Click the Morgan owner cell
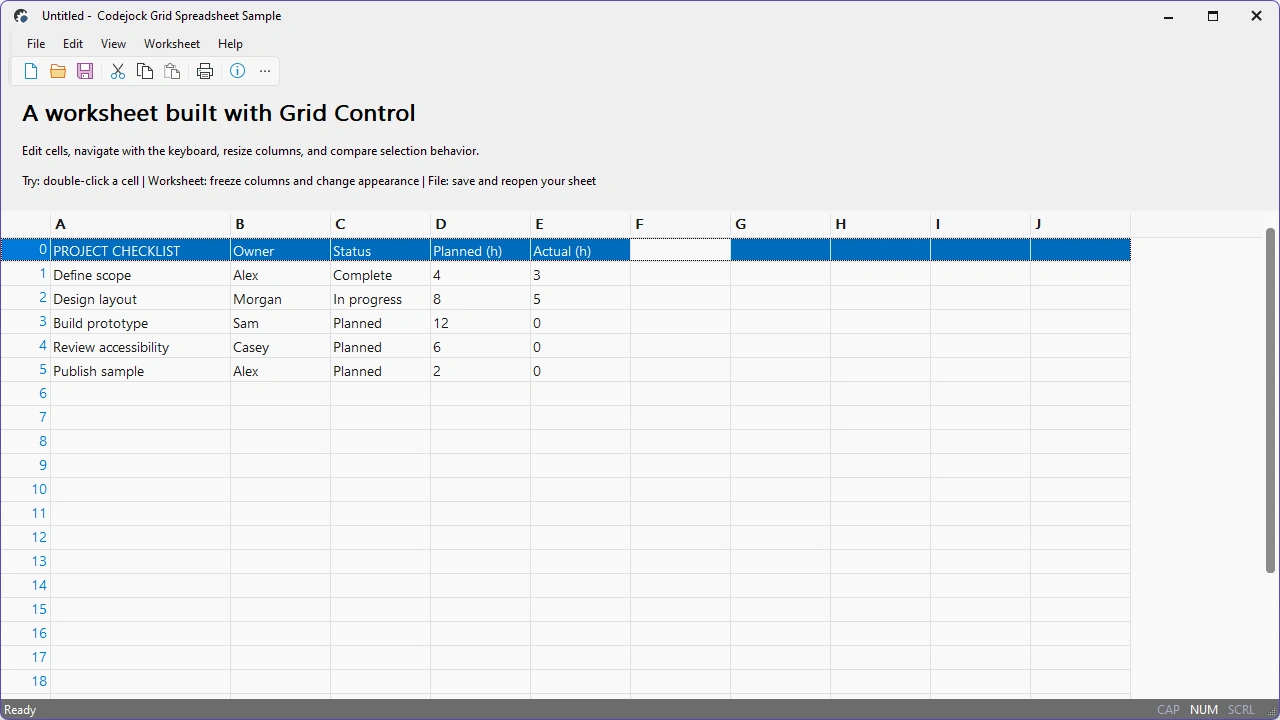The width and height of the screenshot is (1280, 720). click(280, 298)
